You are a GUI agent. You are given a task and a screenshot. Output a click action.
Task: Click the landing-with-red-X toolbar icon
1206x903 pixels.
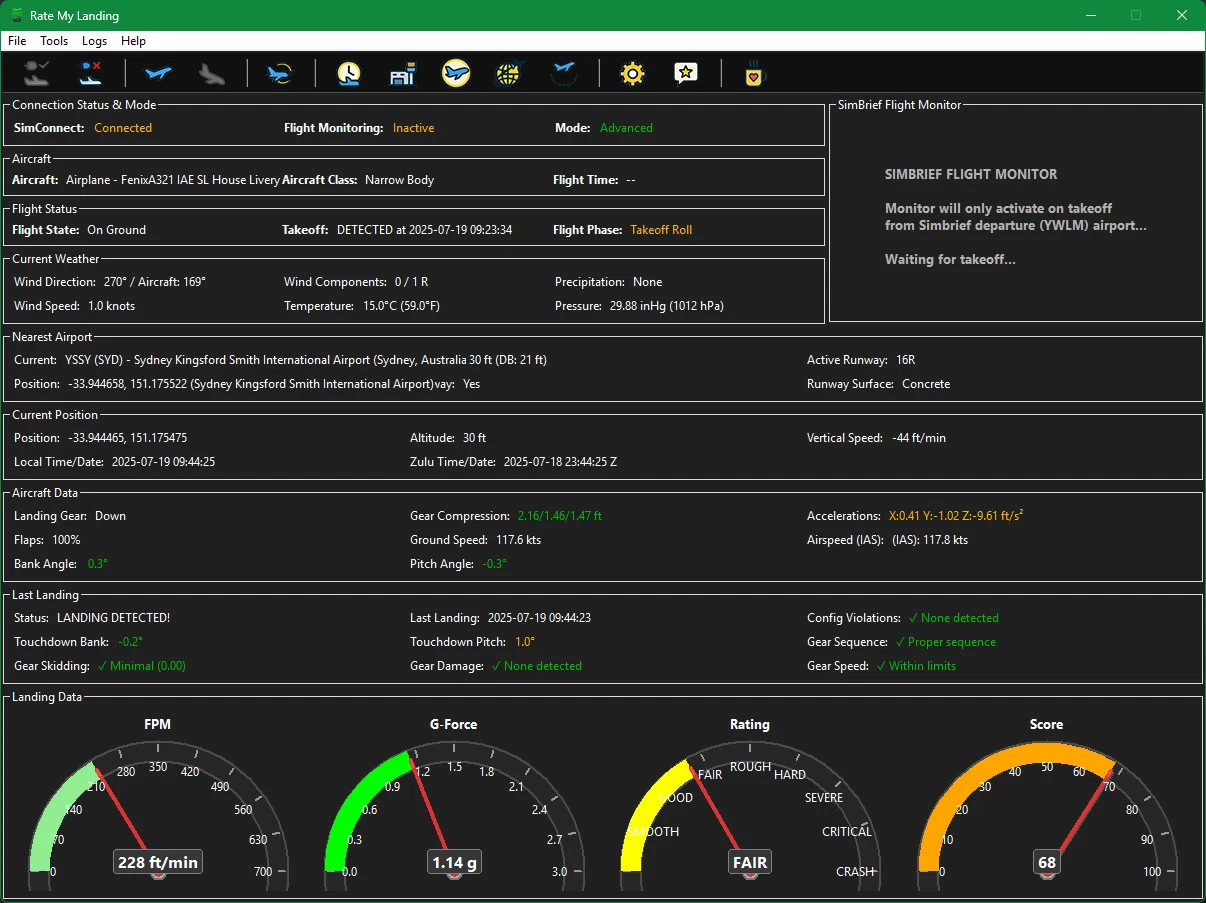coord(90,73)
